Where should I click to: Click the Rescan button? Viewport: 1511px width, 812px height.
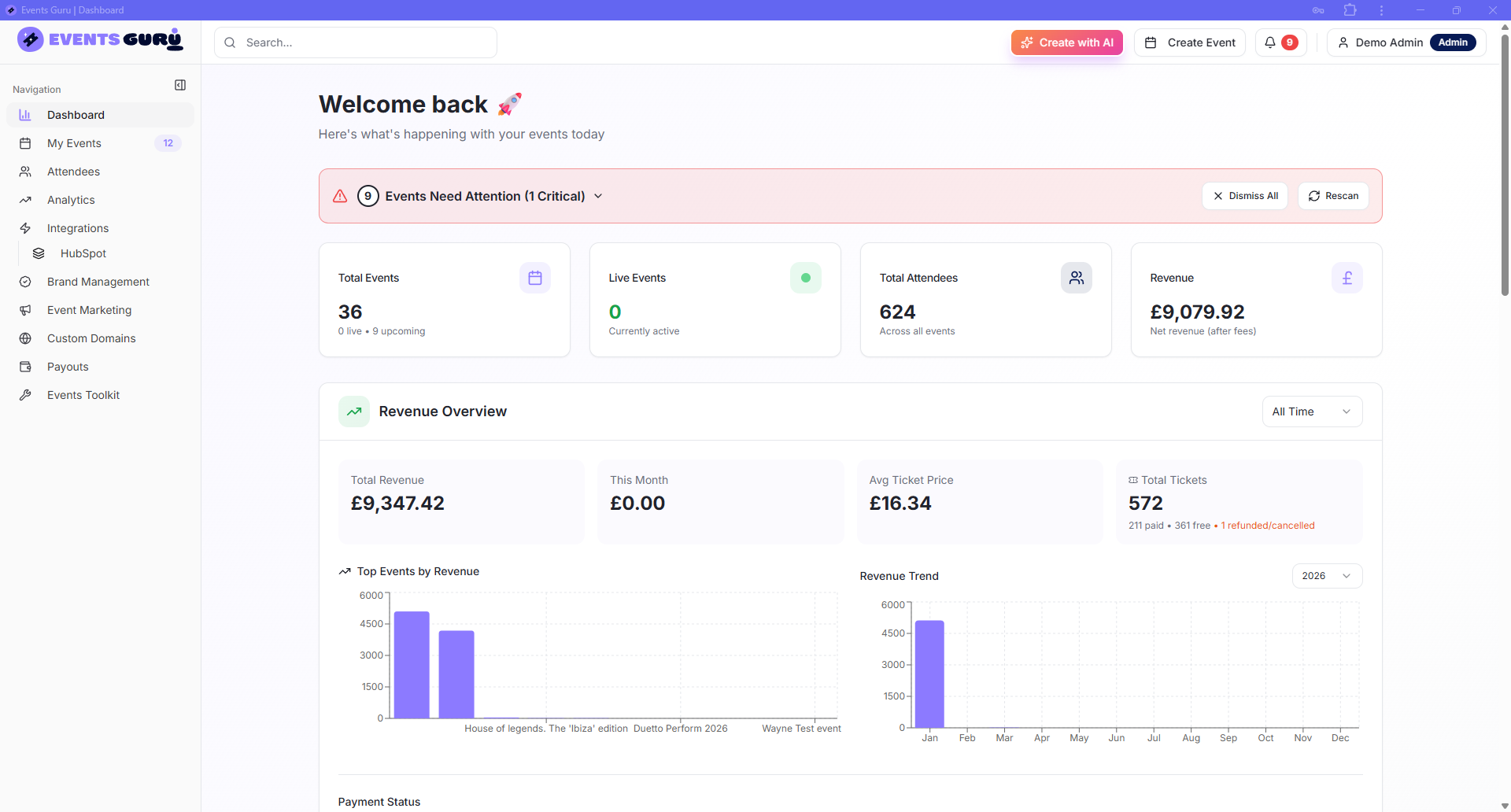coord(1333,196)
